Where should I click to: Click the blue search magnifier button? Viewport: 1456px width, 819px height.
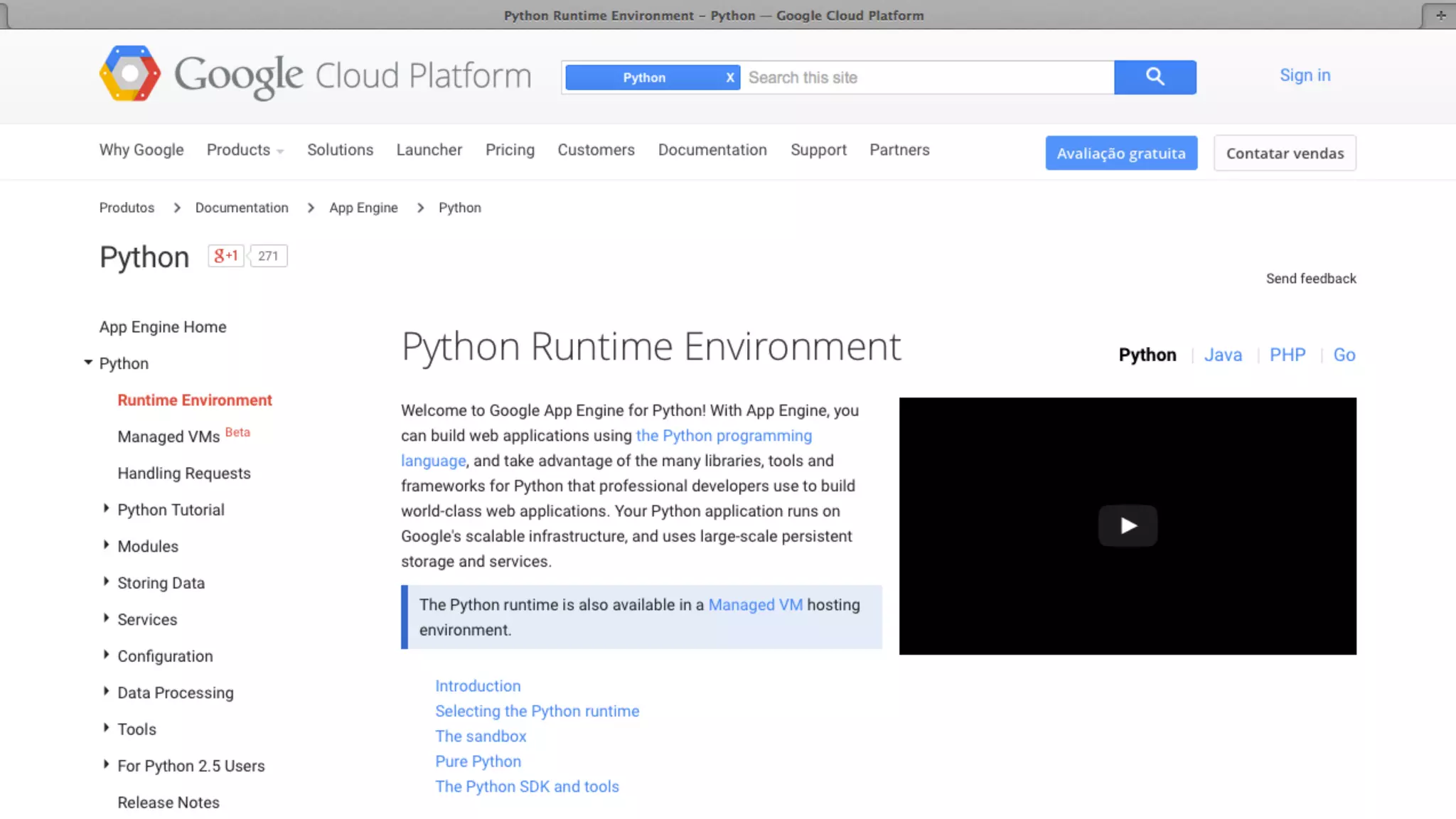point(1155,77)
